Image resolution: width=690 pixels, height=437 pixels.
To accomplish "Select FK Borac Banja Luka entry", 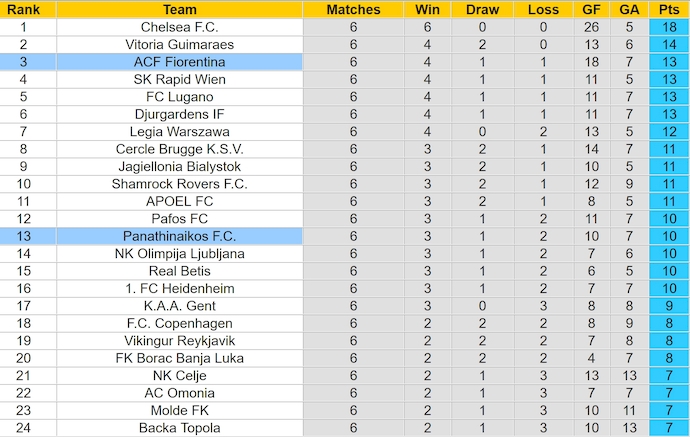I will tap(179, 358).
